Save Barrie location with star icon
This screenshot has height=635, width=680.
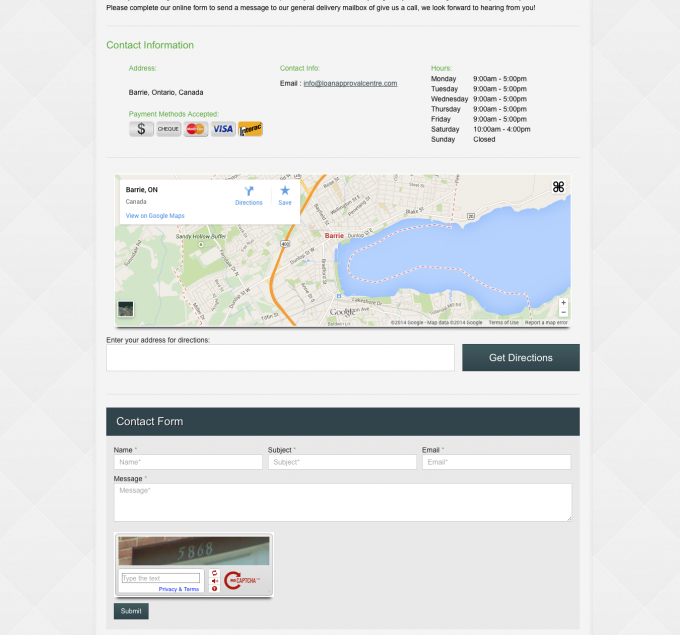tap(285, 191)
